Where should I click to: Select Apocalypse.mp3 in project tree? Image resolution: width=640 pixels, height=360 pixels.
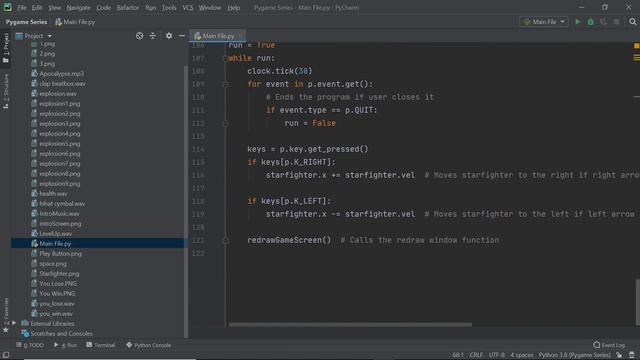62,74
